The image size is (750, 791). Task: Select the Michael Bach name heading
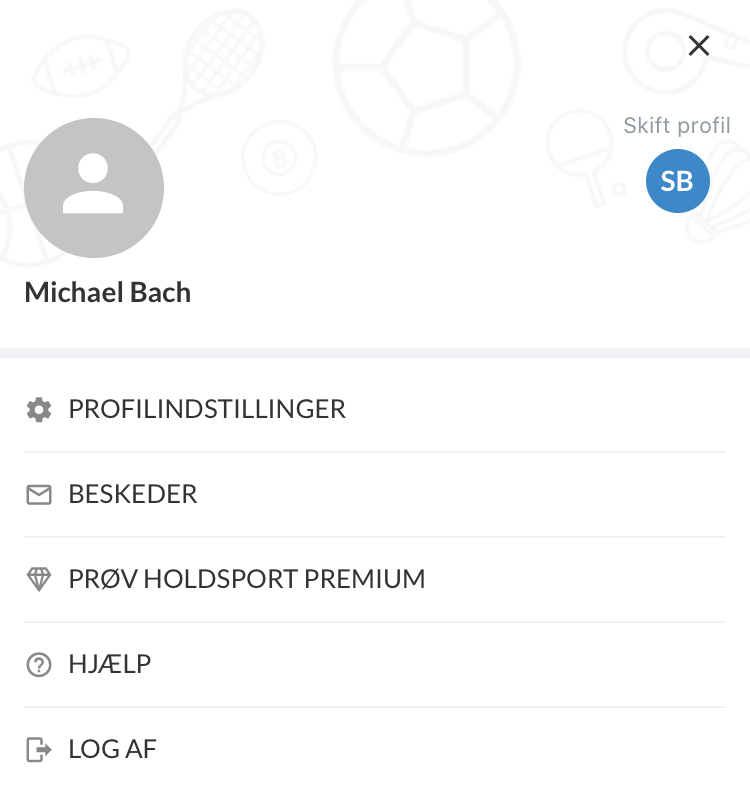pyautogui.click(x=107, y=292)
